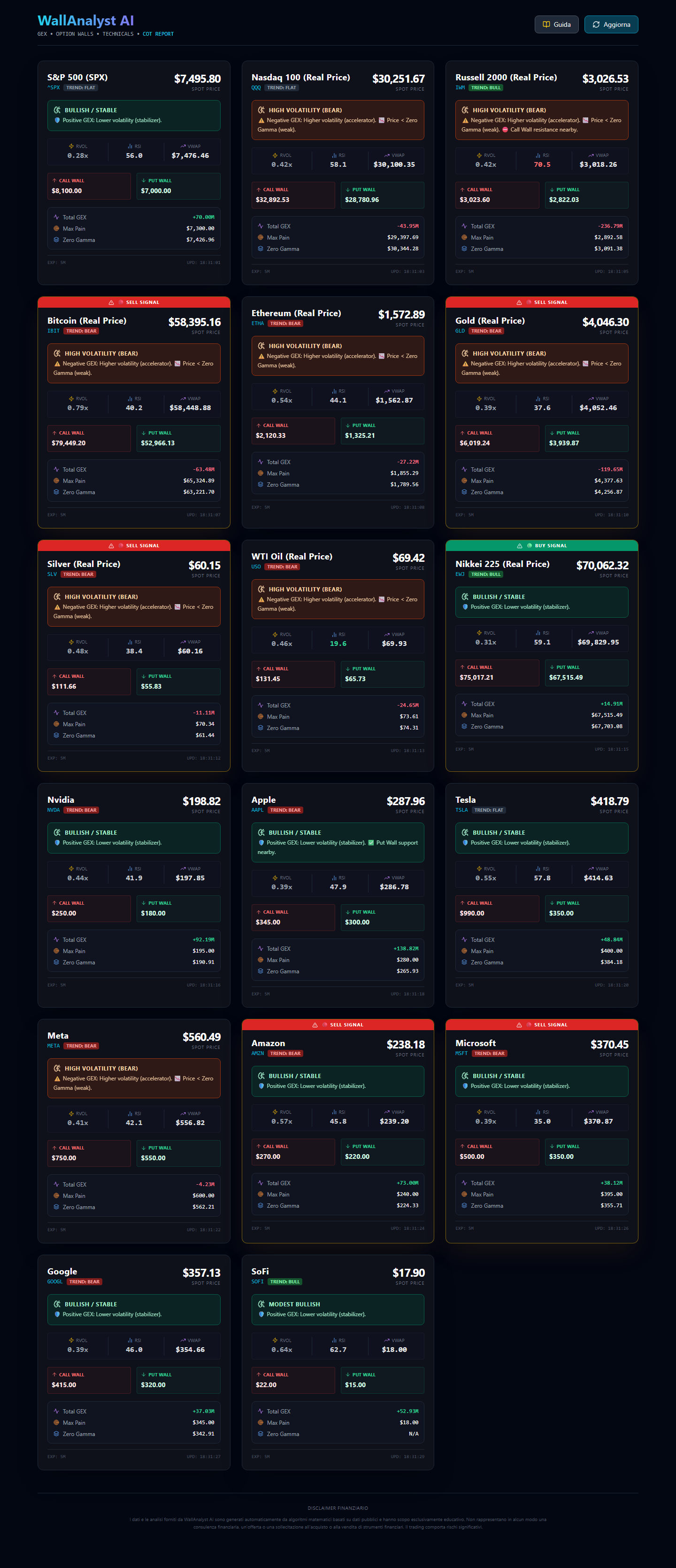Screen dimensions: 676x1568
Task: Select the COT REPORT header item
Action: click(x=158, y=34)
